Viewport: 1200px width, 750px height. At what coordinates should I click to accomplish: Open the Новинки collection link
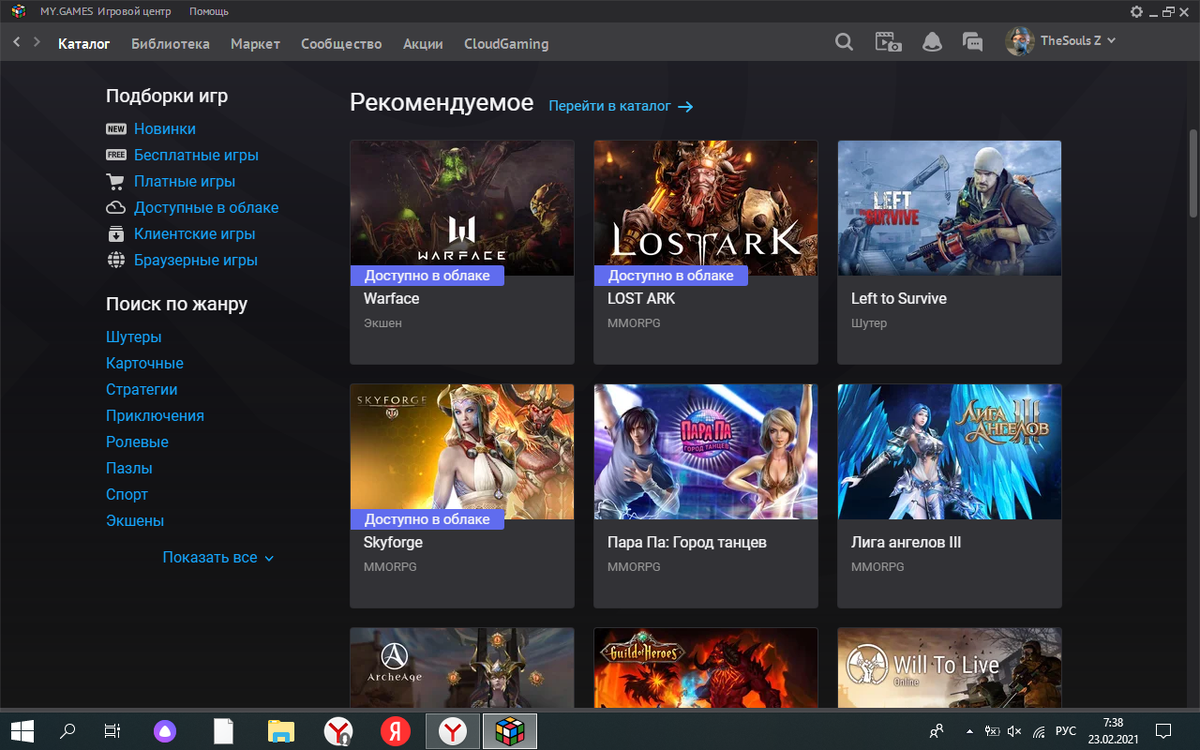pos(165,129)
